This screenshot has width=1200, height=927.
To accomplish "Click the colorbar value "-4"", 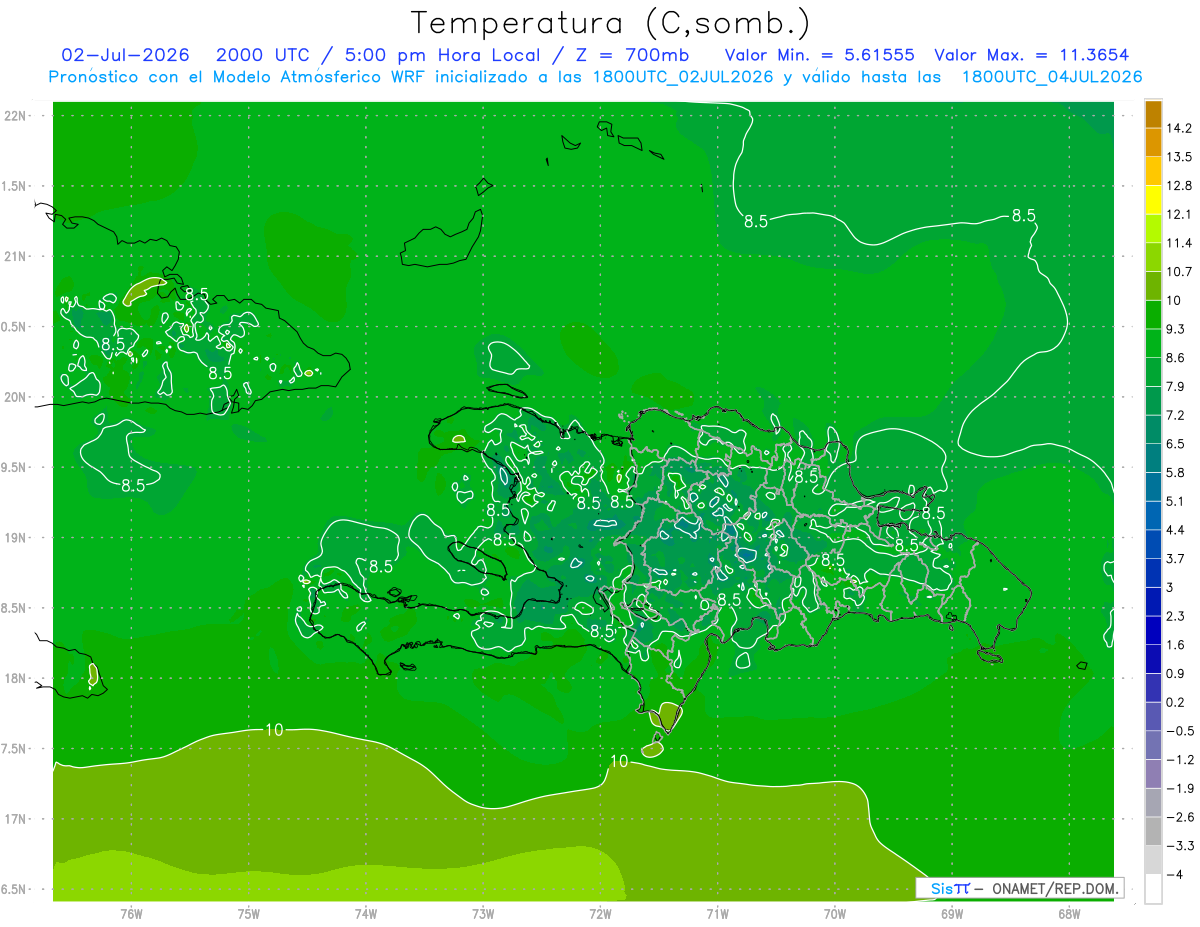I will [1177, 874].
